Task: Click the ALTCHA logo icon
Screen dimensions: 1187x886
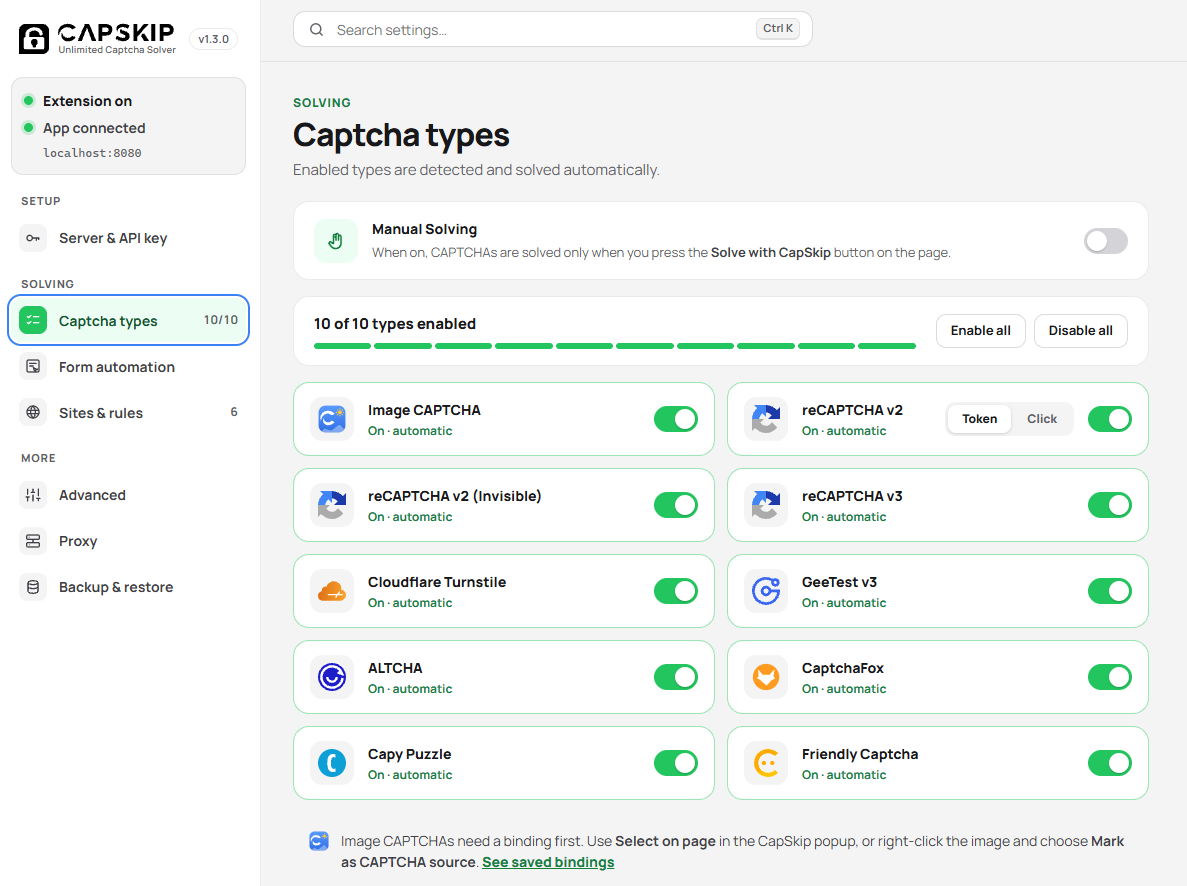Action: (x=332, y=677)
